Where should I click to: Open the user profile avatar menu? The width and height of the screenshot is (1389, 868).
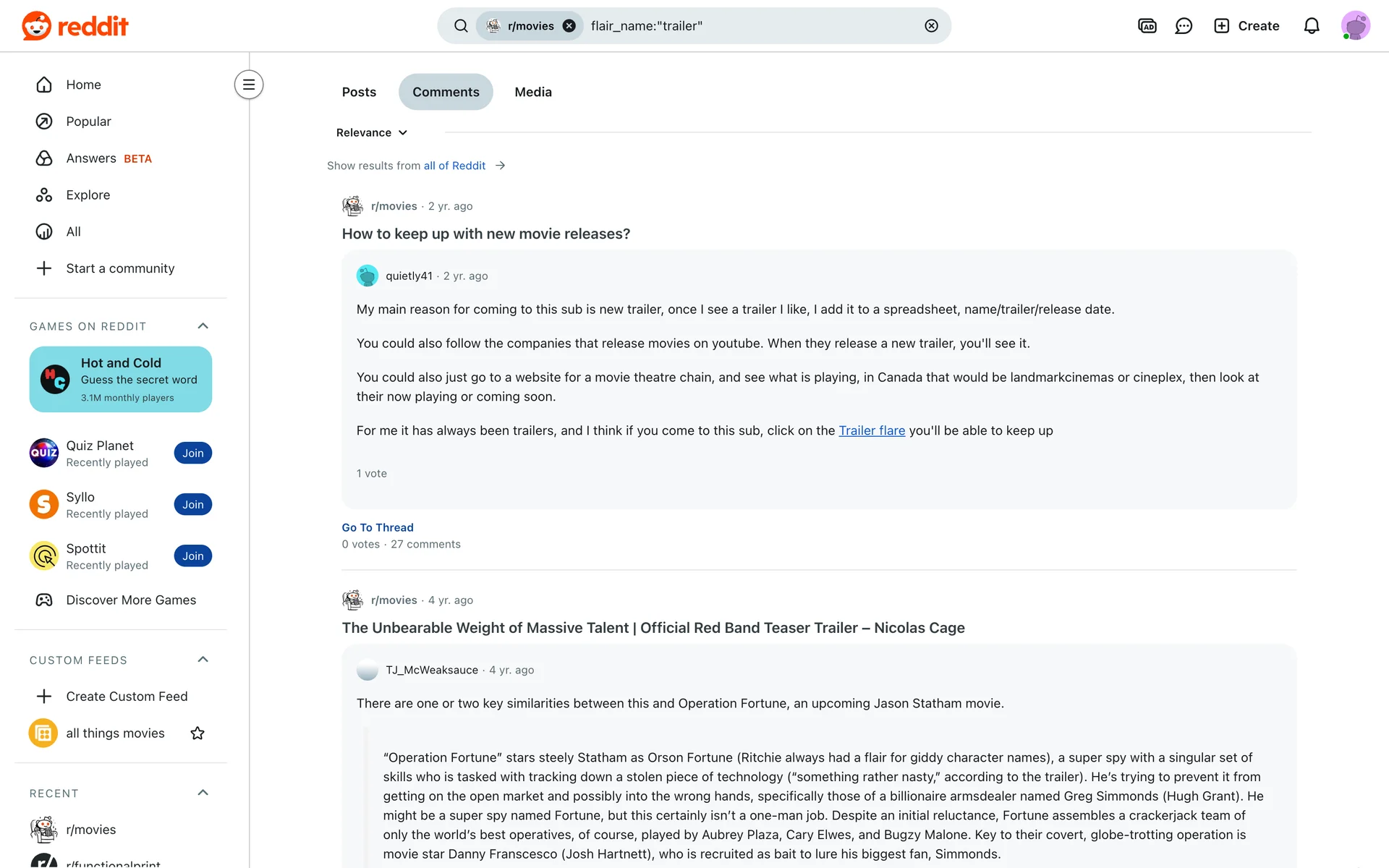coord(1355,26)
